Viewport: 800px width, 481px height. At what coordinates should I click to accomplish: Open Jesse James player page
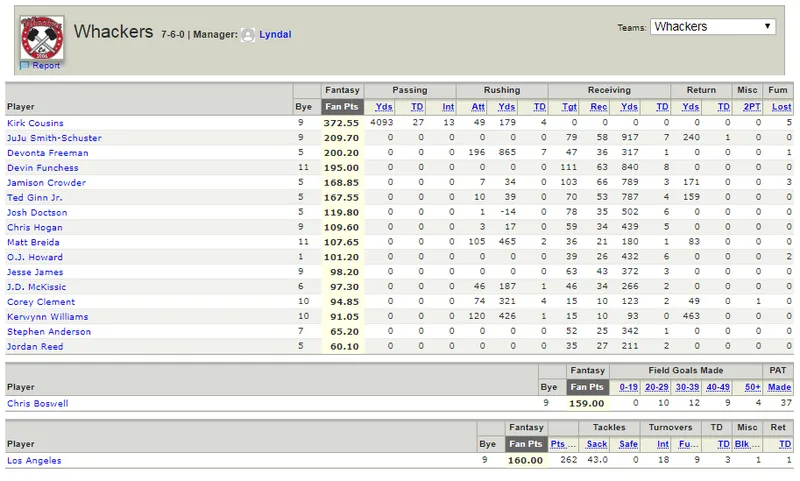[x=35, y=272]
